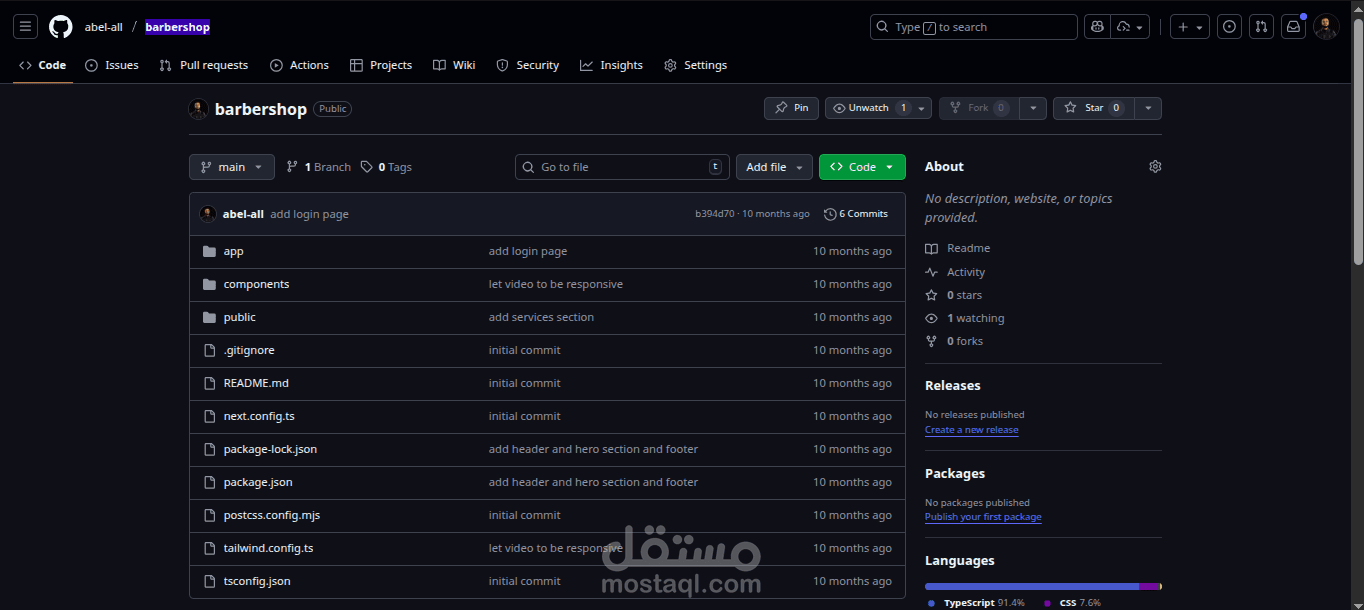Click the Type / to search box
Screen dimensions: 1364x610
[974, 27]
